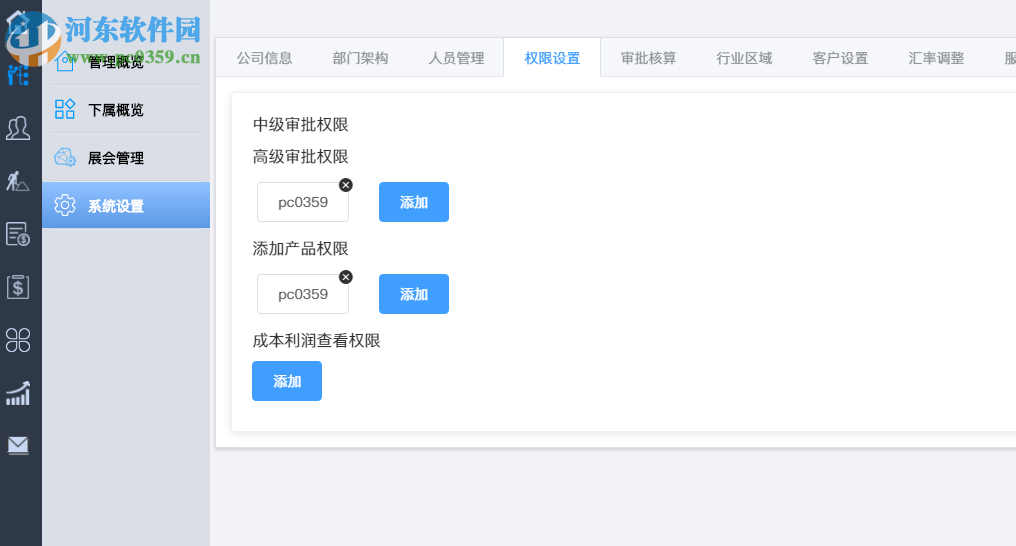The image size is (1016, 546).
Task: Click the 添加产品权限 heading
Action: click(301, 249)
